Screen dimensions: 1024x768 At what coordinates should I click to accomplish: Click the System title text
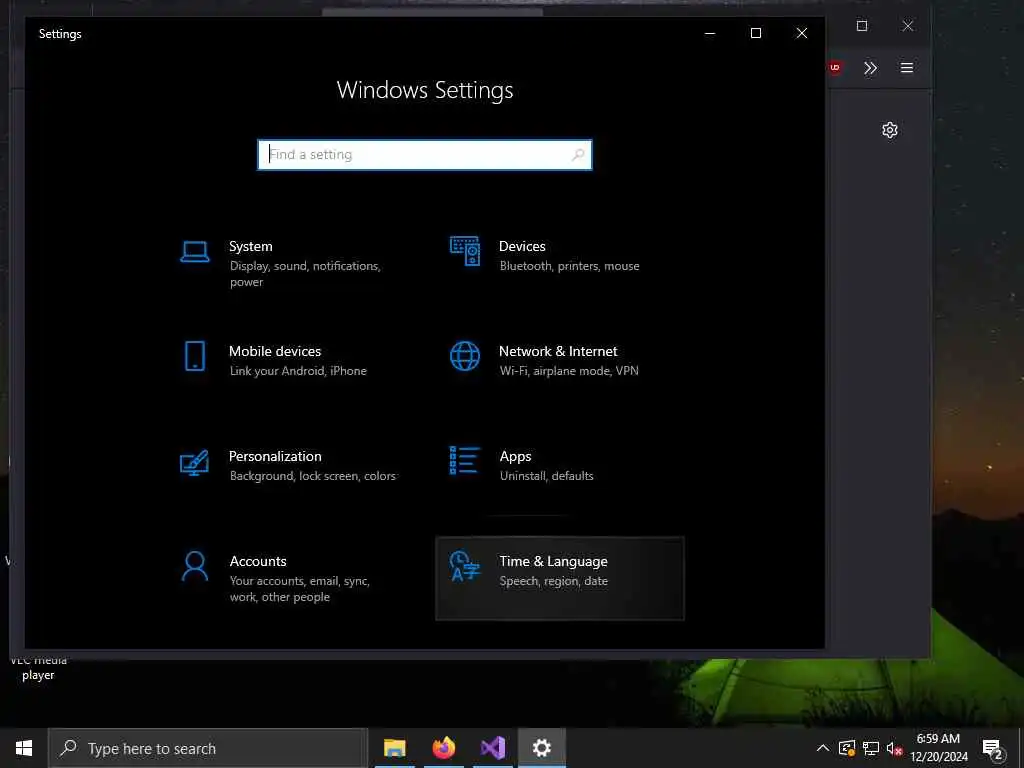coord(251,246)
